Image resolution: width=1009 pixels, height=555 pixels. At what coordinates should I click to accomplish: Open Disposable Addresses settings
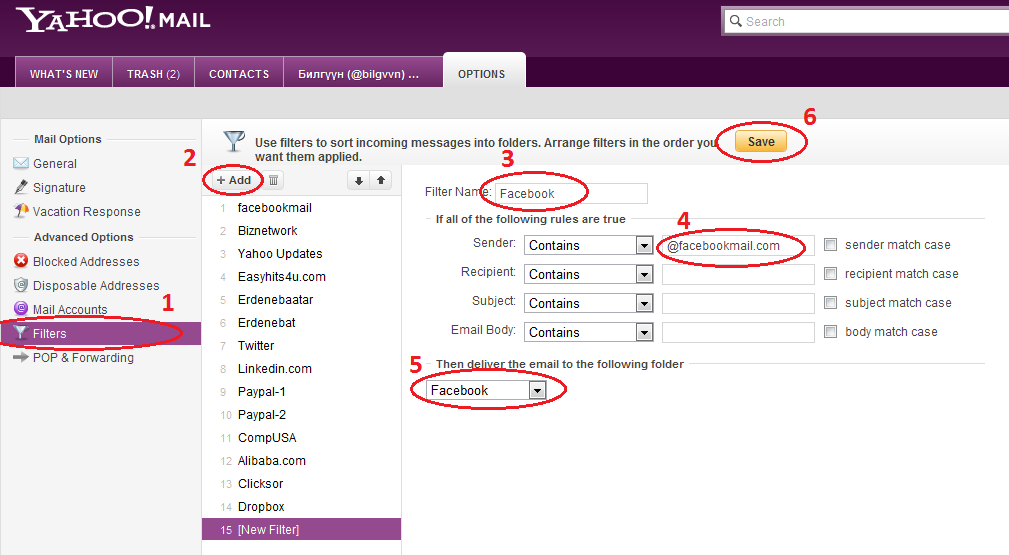click(x=96, y=285)
